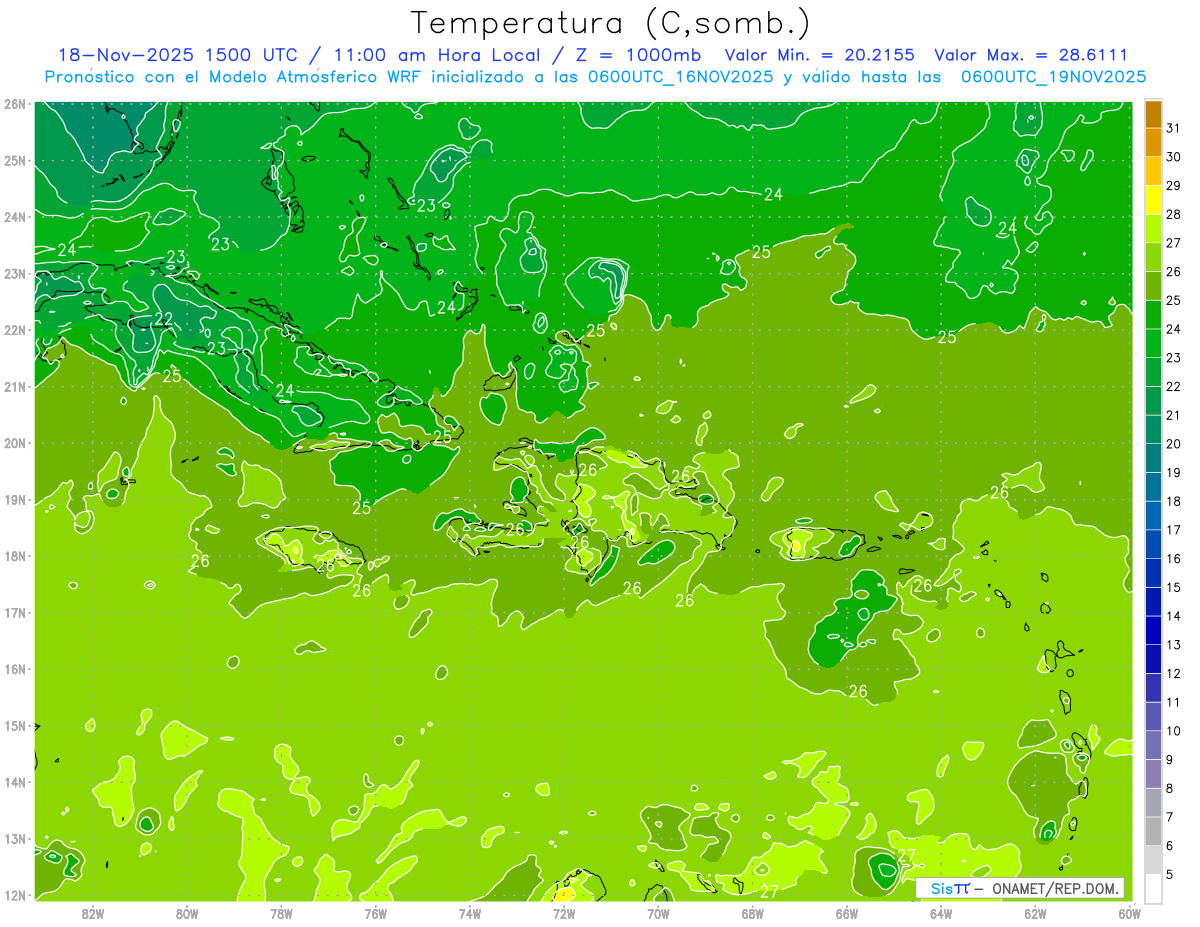Click the "26N" latitude axis label

[15, 104]
